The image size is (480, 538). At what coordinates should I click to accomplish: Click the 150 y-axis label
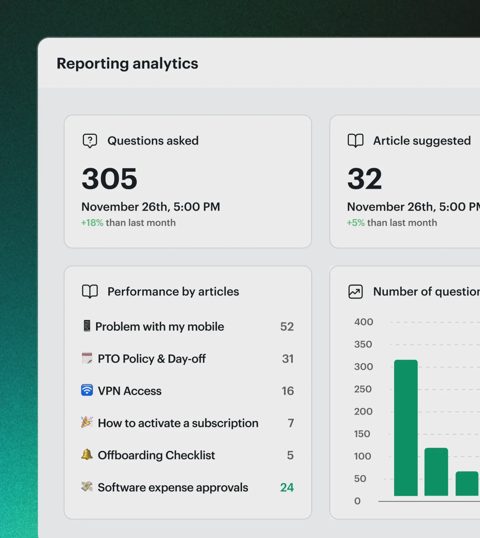[x=362, y=434]
